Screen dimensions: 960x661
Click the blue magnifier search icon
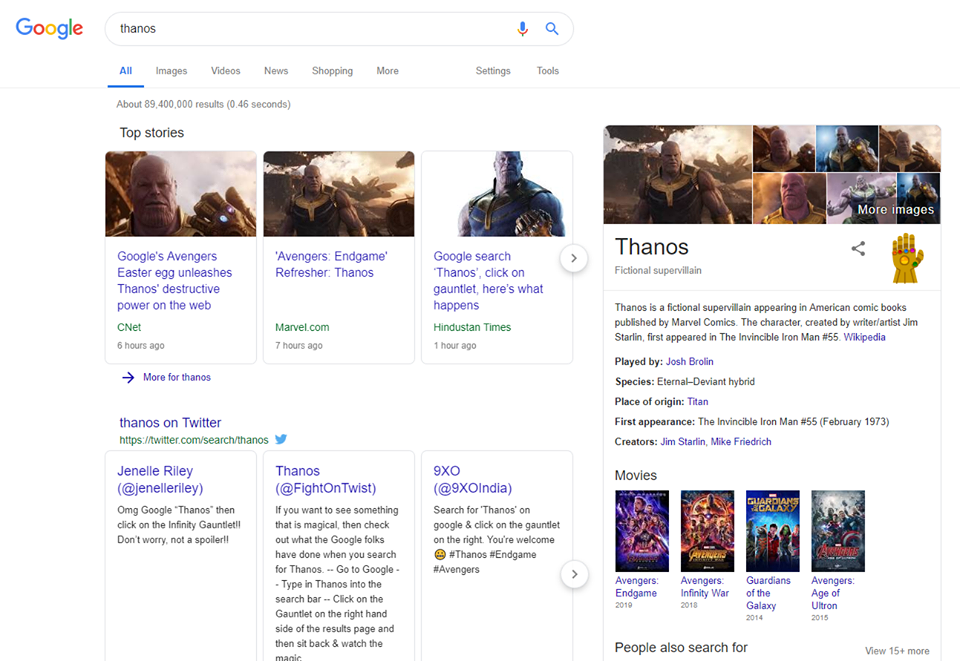pyautogui.click(x=552, y=29)
